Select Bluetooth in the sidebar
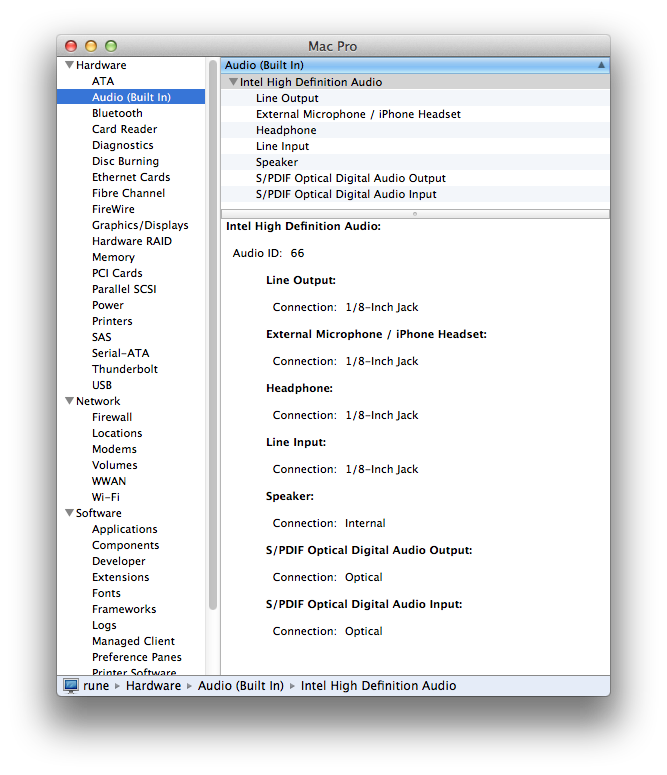The width and height of the screenshot is (667, 775). click(117, 114)
